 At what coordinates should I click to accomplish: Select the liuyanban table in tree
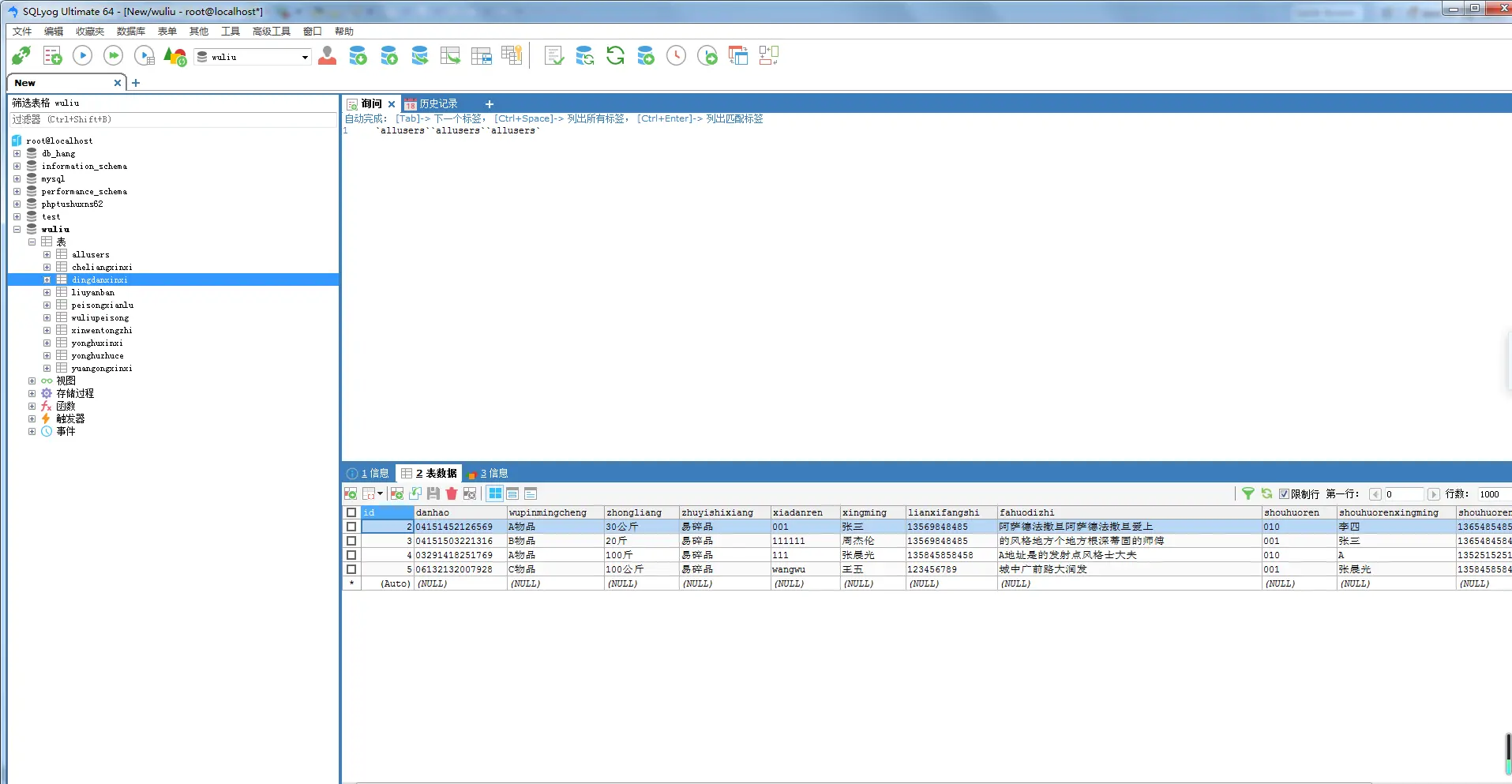click(93, 293)
